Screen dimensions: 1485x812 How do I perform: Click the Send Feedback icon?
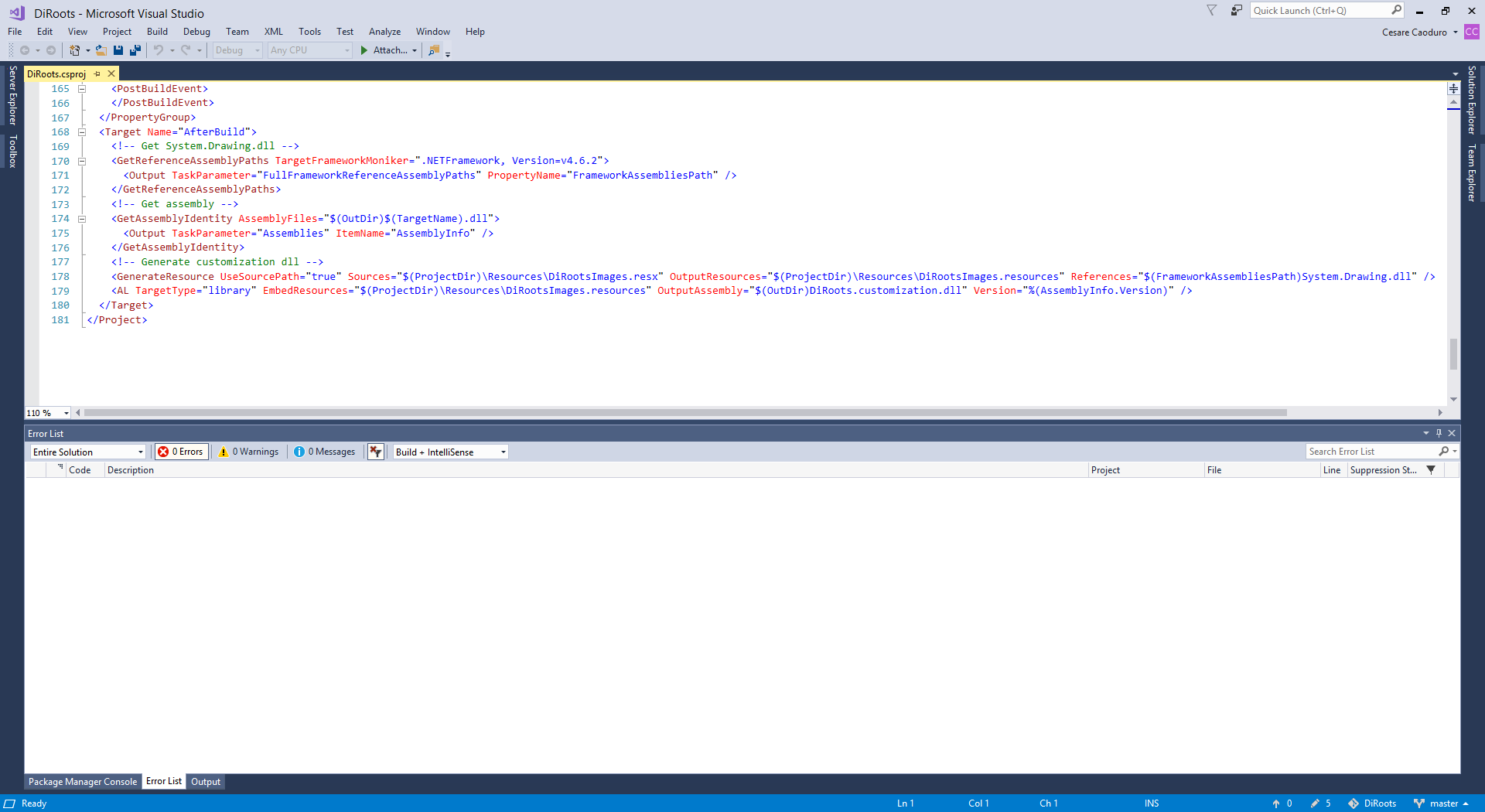(1237, 11)
